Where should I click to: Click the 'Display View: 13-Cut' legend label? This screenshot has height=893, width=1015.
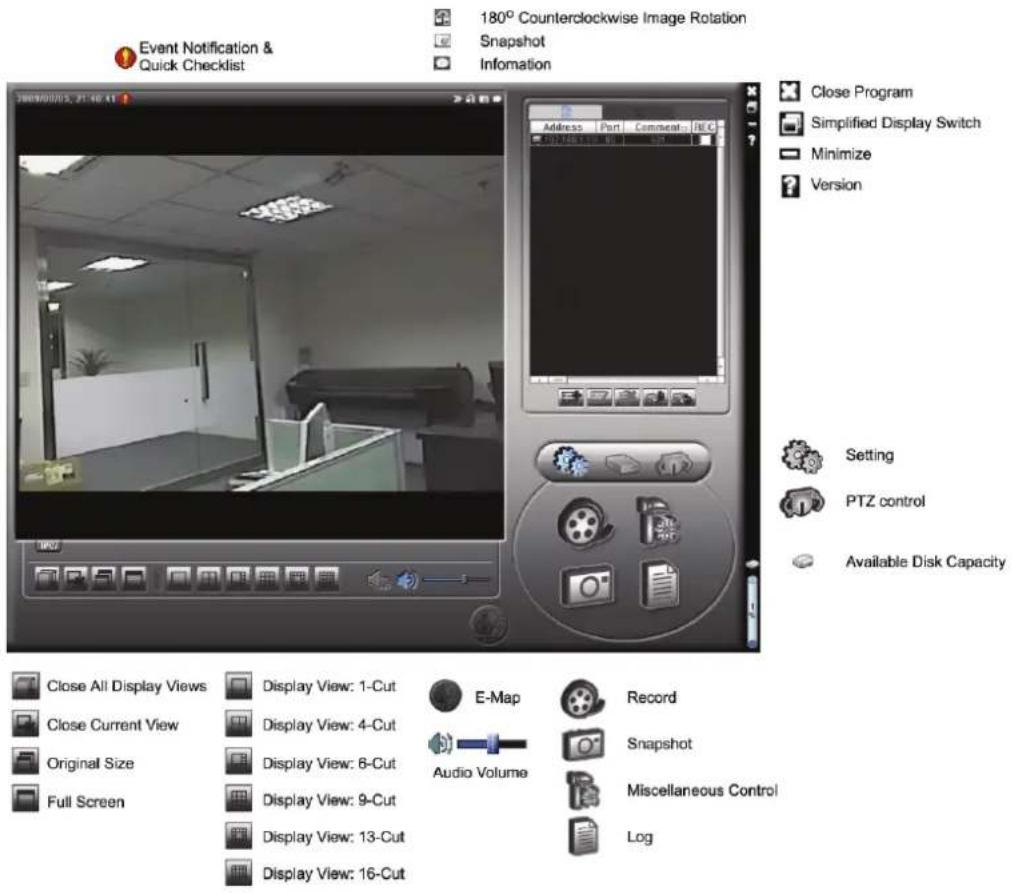[x=333, y=837]
